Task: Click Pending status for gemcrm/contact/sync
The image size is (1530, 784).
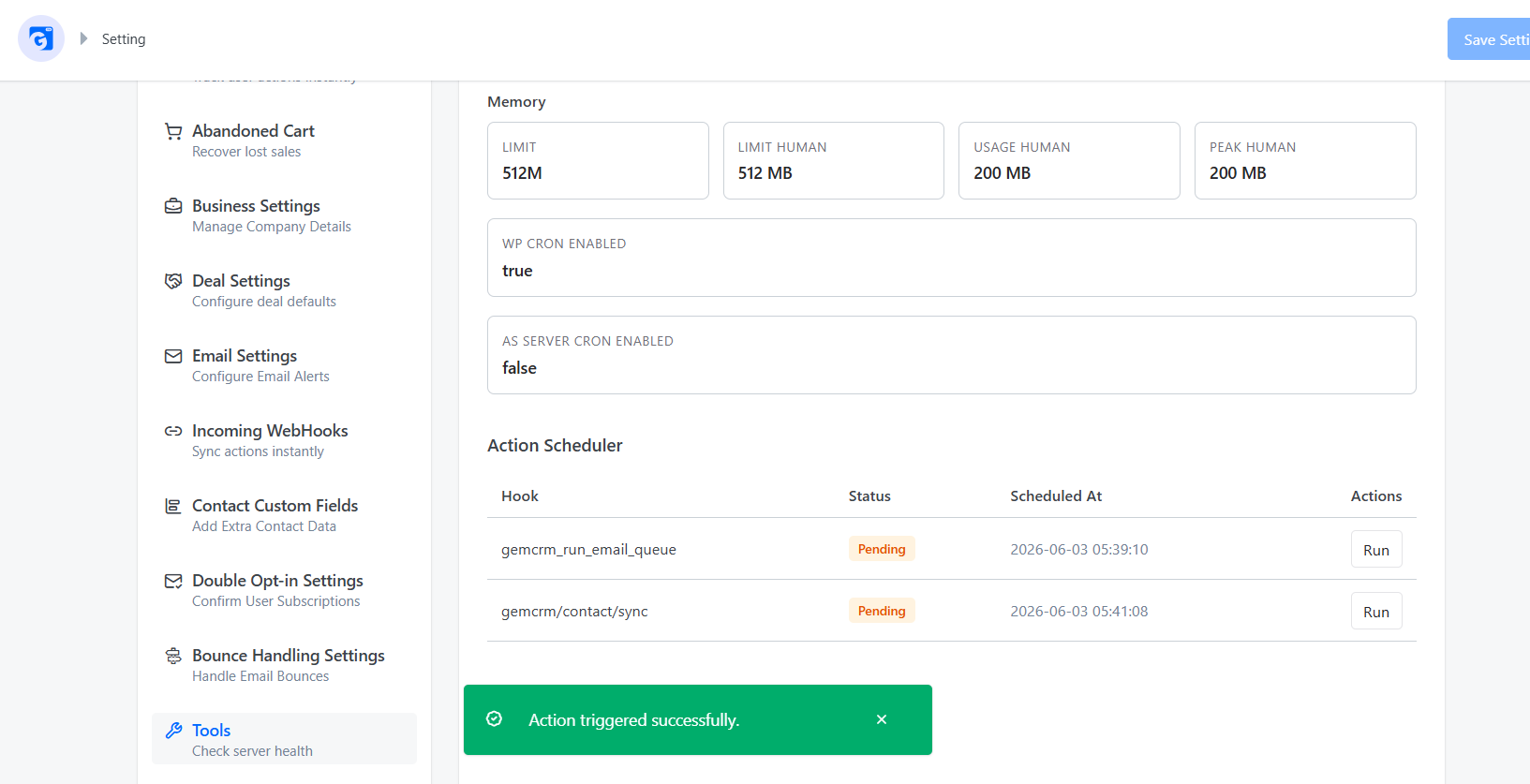Action: pos(882,611)
